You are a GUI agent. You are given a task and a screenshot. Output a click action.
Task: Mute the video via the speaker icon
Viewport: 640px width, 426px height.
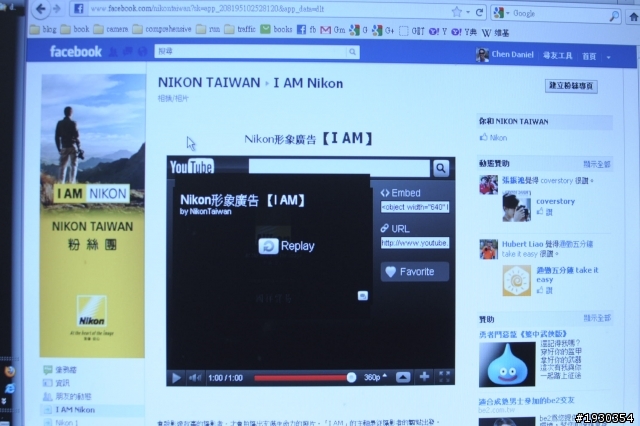[x=195, y=378]
